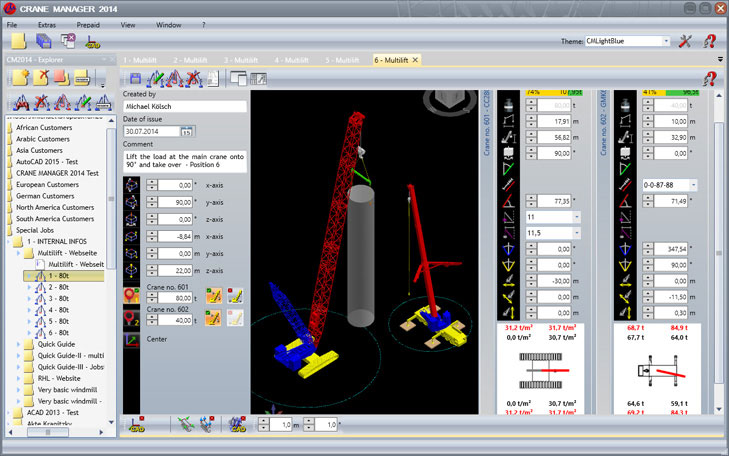Collapse the Multilift - Webseite folder
The image size is (729, 456).
tap(19, 253)
